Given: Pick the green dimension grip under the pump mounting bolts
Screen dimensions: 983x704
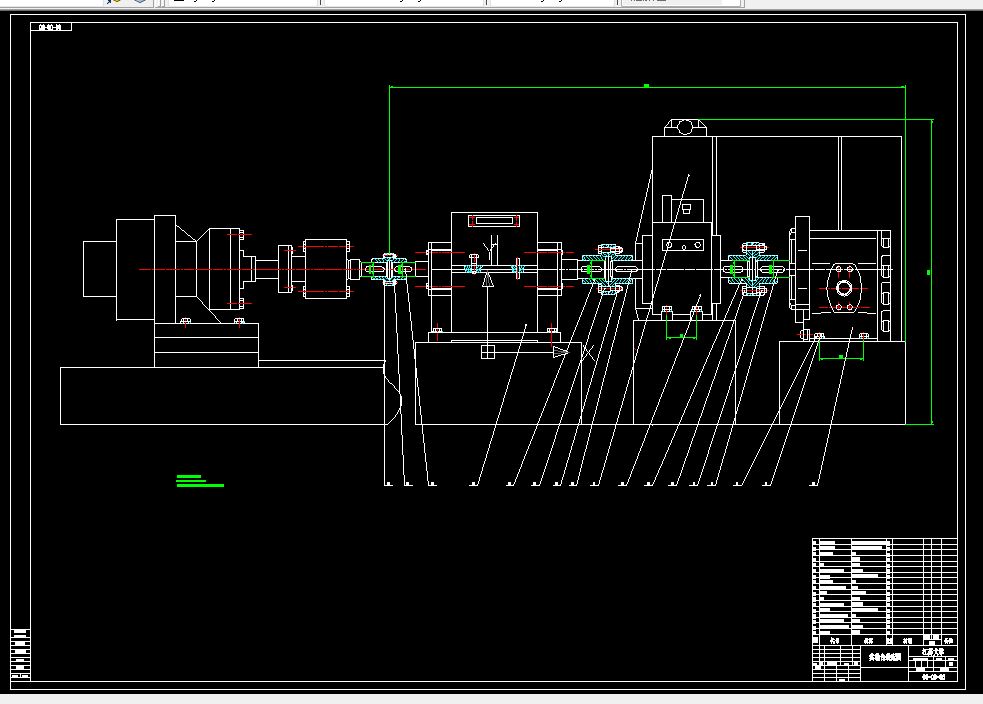Looking at the screenshot, I should coord(841,357).
